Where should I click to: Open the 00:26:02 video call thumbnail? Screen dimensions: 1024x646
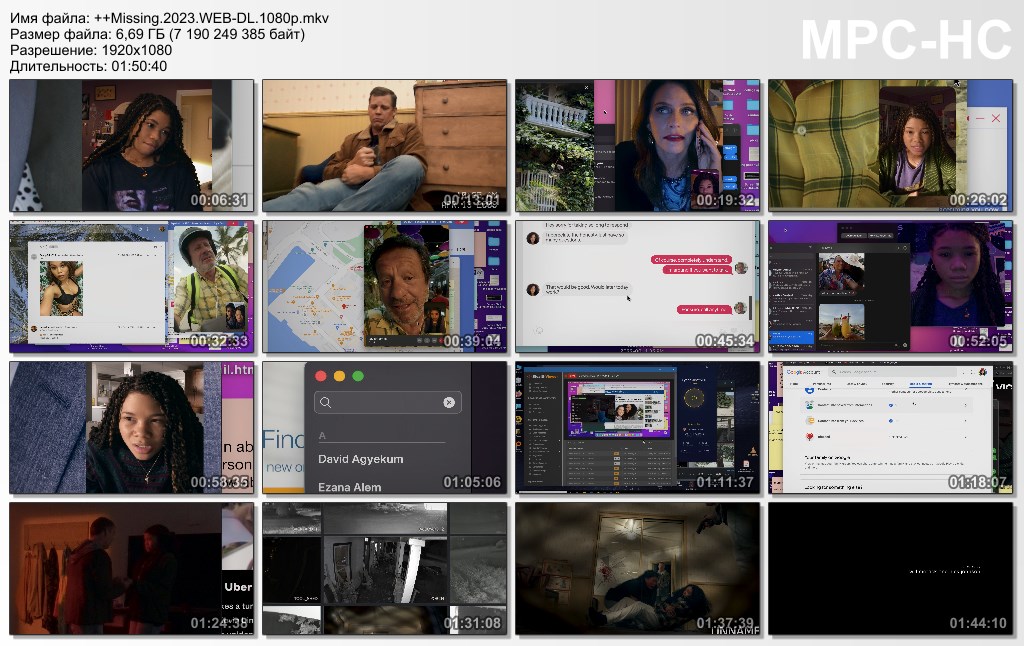pyautogui.click(x=891, y=146)
